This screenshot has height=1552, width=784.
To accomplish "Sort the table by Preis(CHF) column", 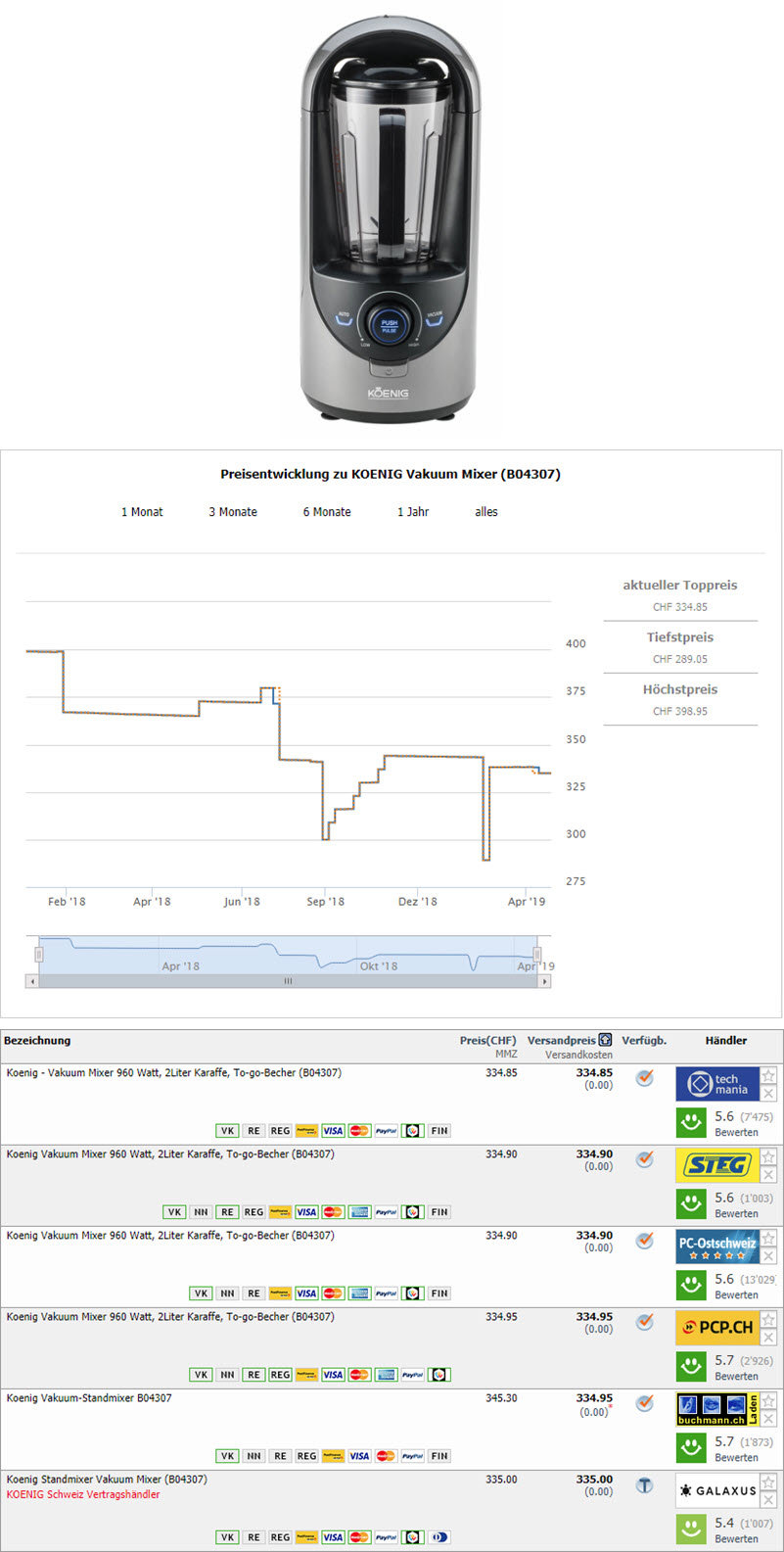I will pos(487,1041).
